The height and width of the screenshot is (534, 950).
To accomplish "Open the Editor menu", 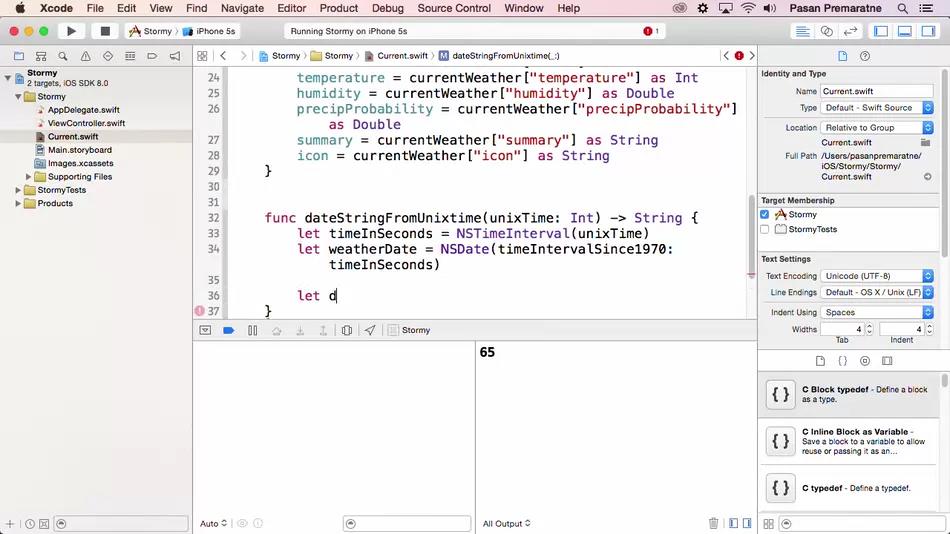I will (x=291, y=8).
